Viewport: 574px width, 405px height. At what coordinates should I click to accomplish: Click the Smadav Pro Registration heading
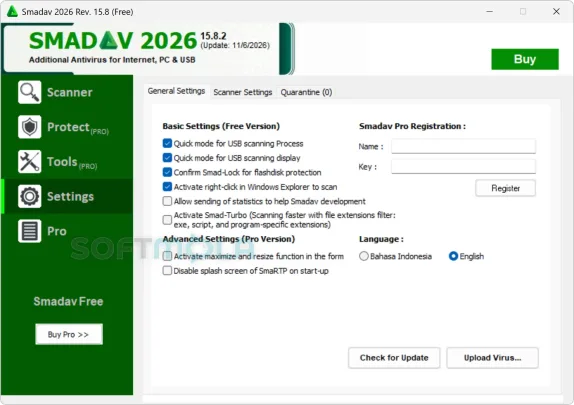pos(413,126)
